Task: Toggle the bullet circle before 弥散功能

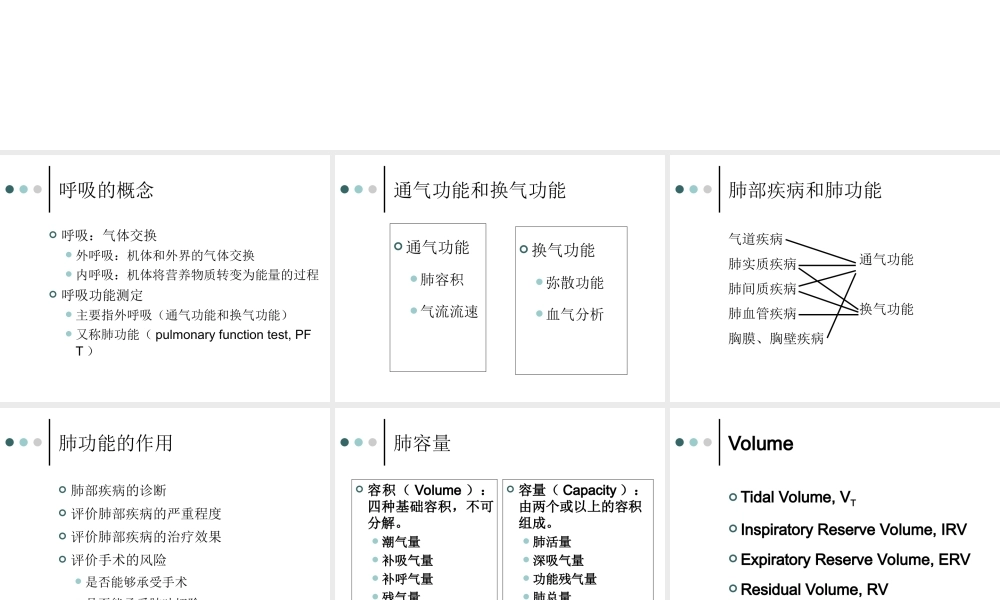Action: (x=539, y=282)
